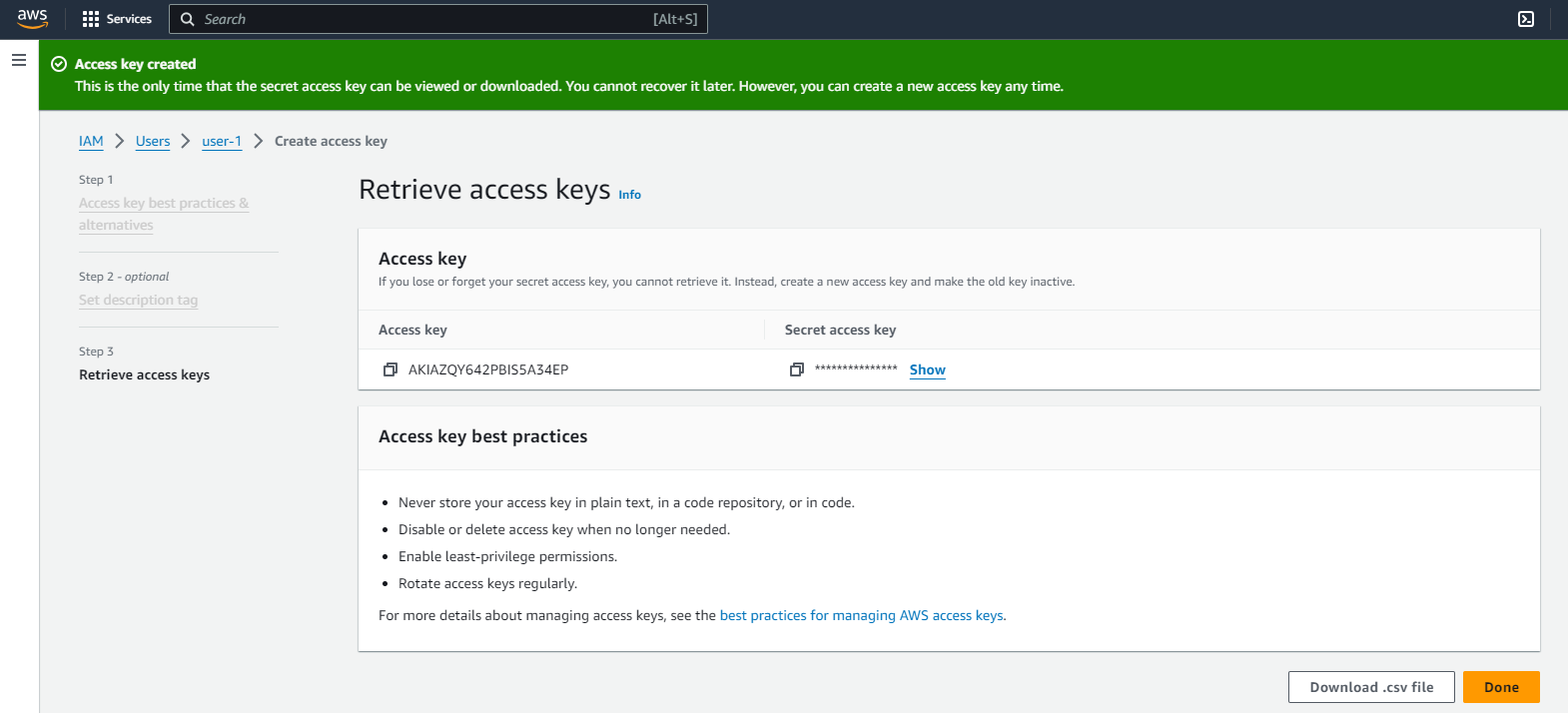This screenshot has width=1568, height=713.
Task: Open the Info link beside the heading
Action: [629, 195]
